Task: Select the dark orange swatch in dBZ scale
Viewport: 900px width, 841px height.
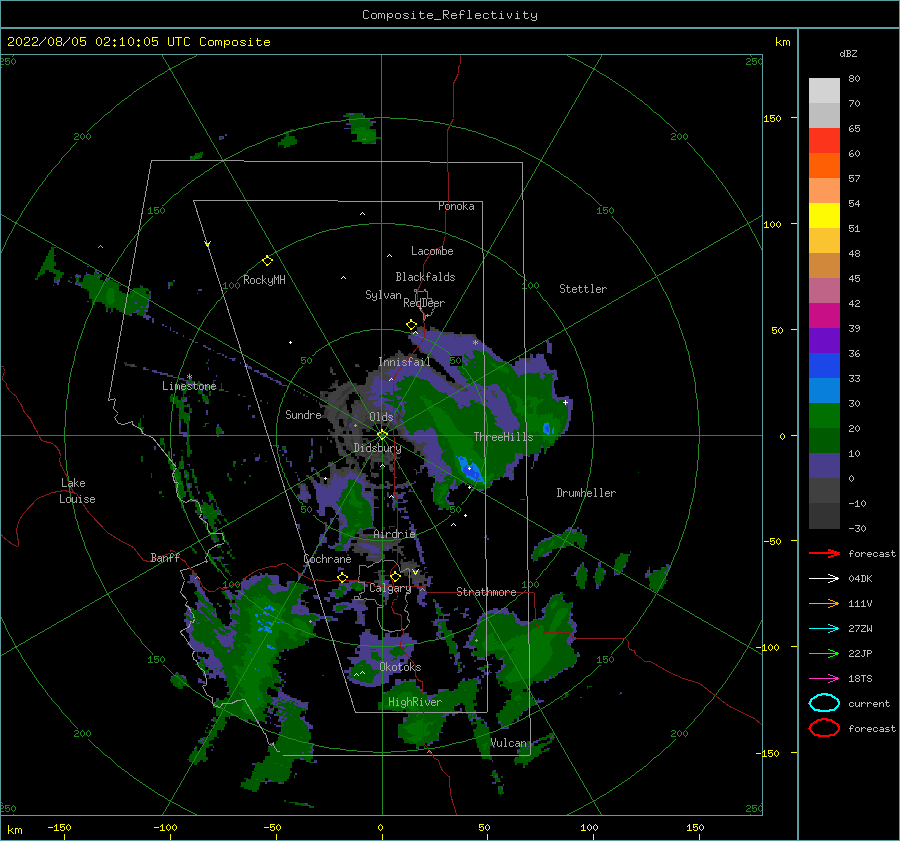Action: pyautogui.click(x=824, y=165)
